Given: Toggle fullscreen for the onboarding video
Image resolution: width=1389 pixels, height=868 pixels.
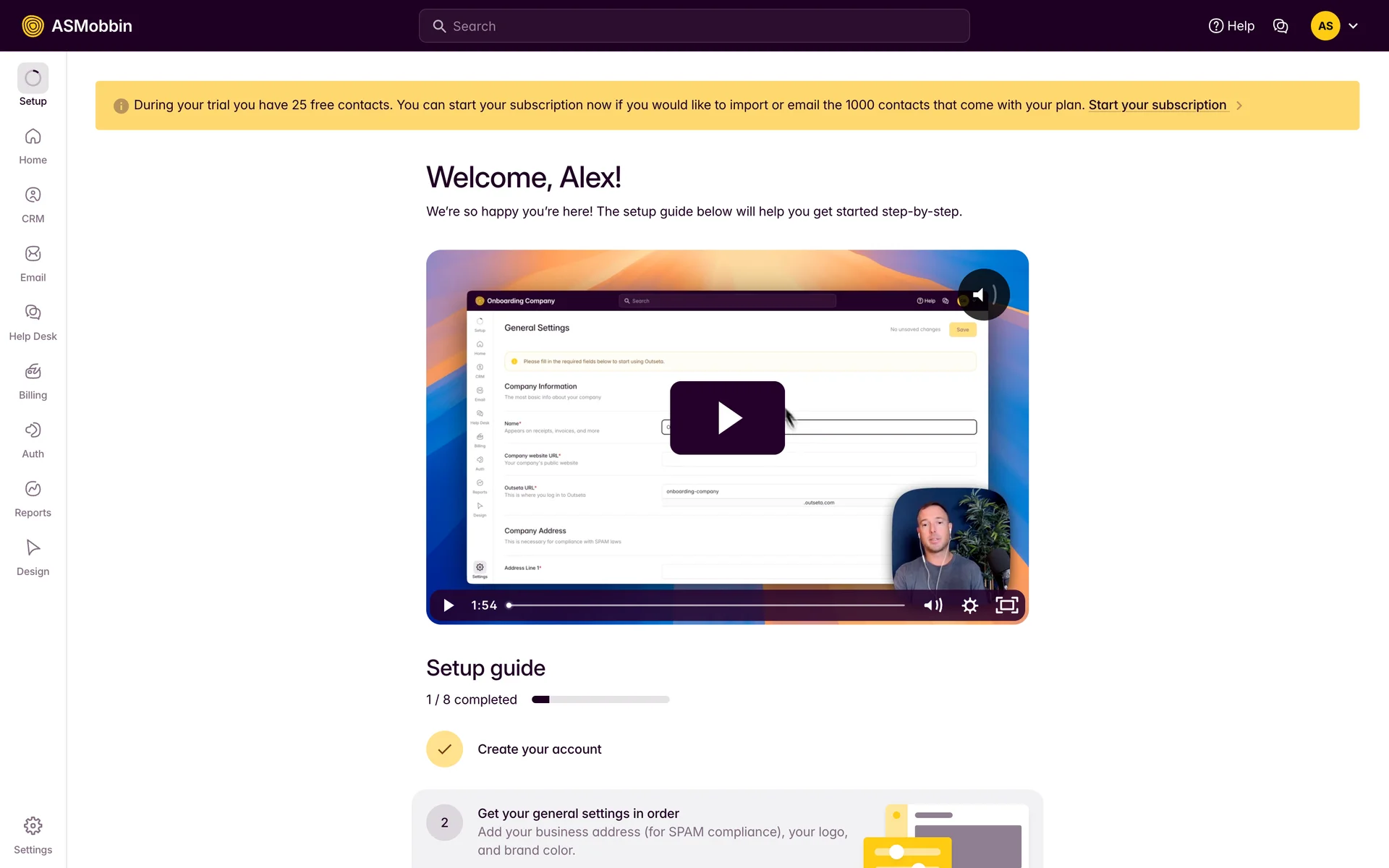Looking at the screenshot, I should click(x=1006, y=605).
